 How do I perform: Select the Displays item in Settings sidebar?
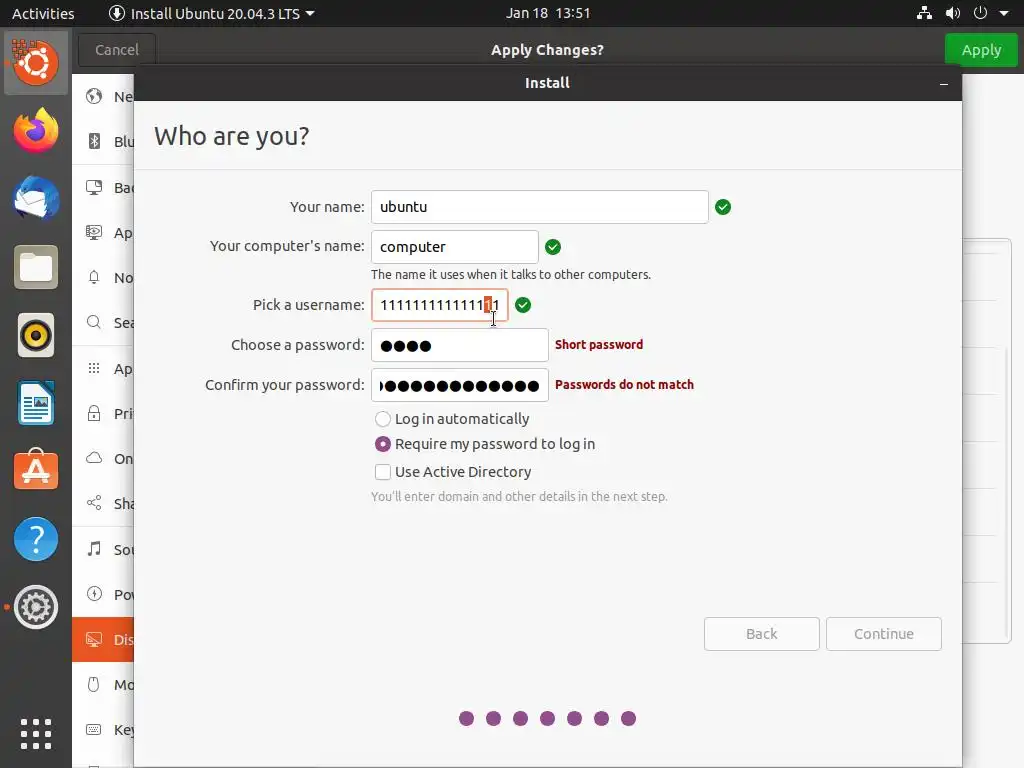(x=103, y=639)
